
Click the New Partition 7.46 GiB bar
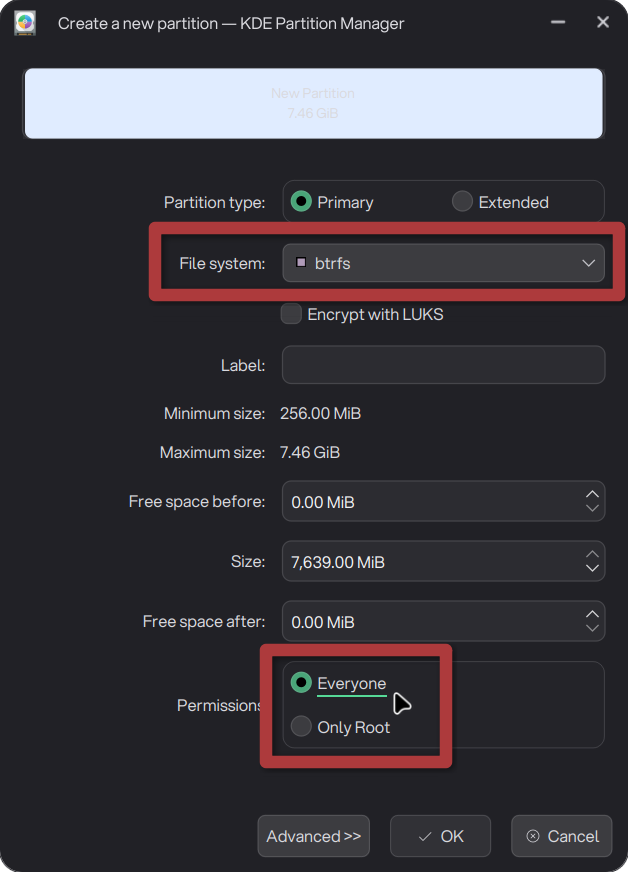314,103
